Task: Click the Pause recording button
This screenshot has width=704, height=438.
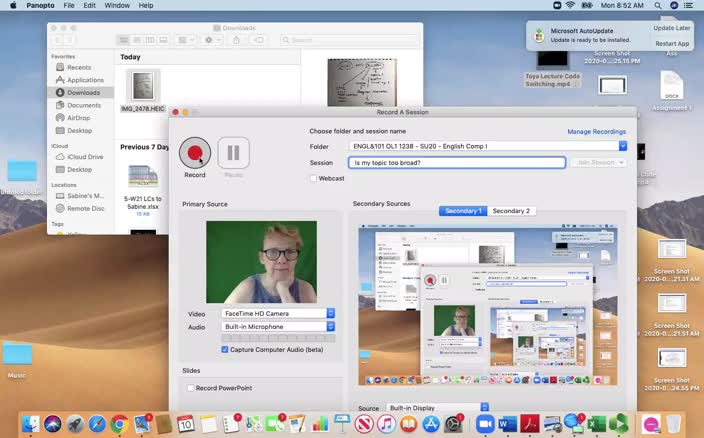Action: tap(233, 153)
